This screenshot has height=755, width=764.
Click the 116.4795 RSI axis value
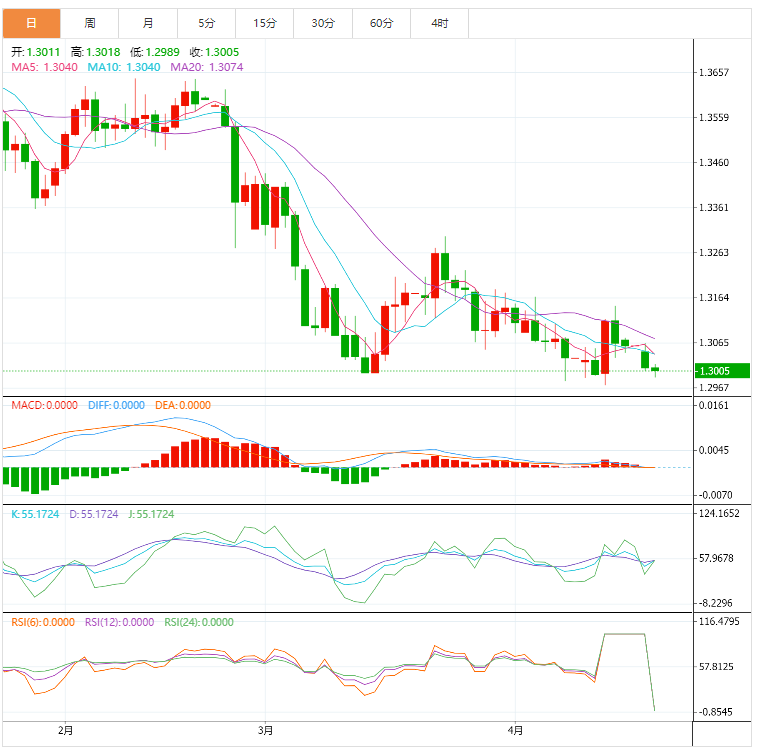(719, 622)
